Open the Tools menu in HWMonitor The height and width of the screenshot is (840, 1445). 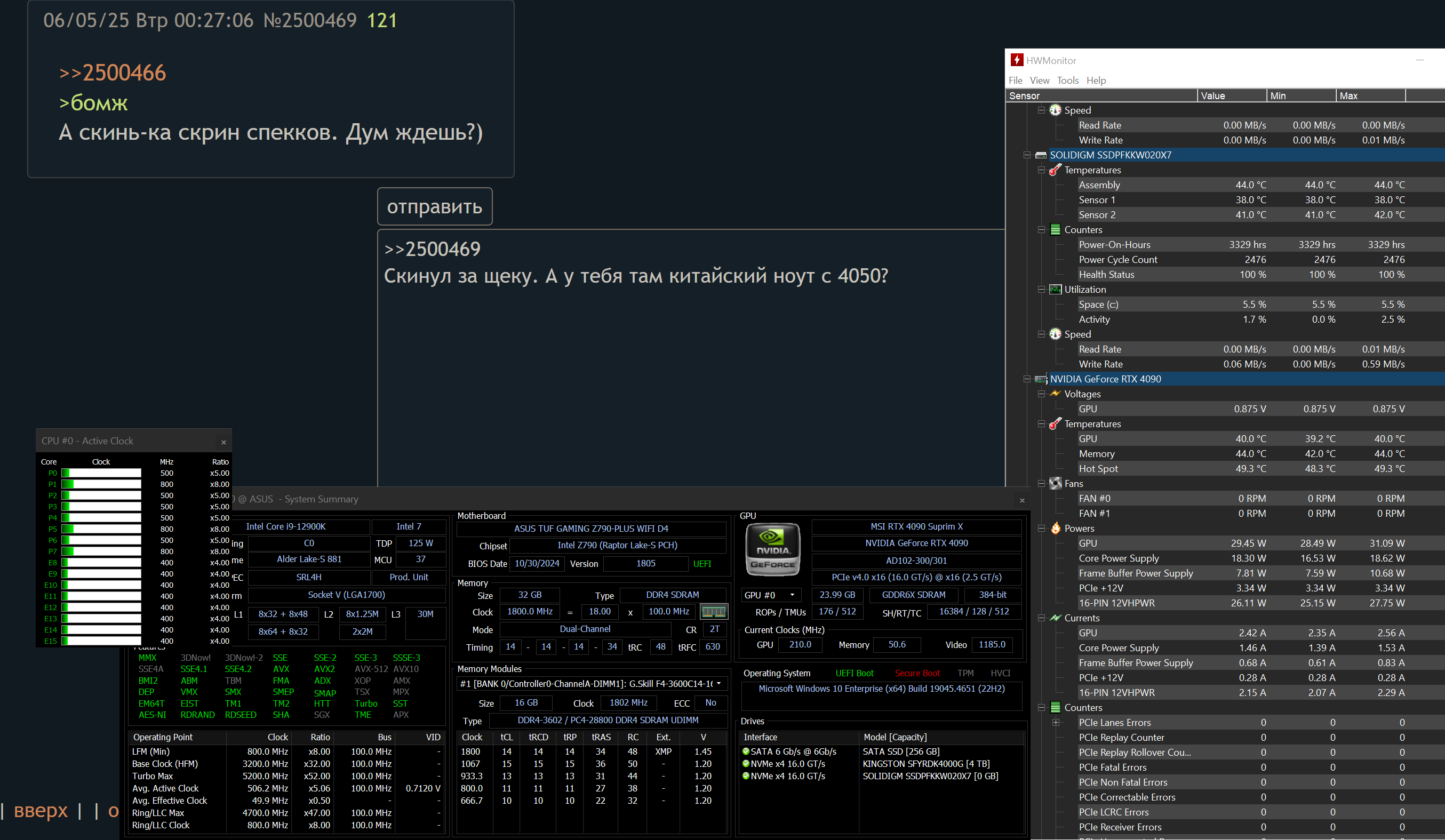tap(1067, 81)
